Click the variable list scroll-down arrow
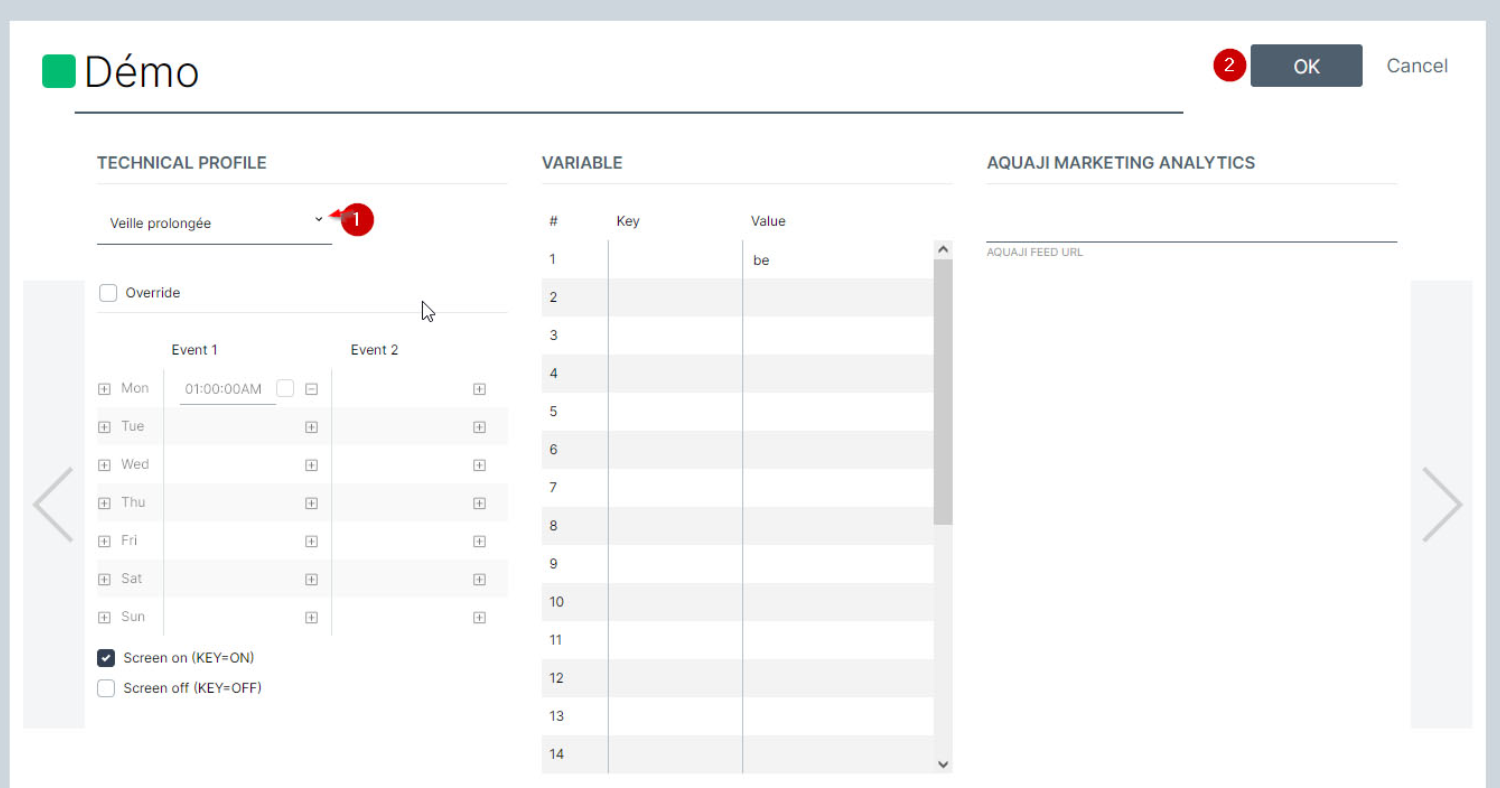The image size is (1500, 788). (942, 764)
